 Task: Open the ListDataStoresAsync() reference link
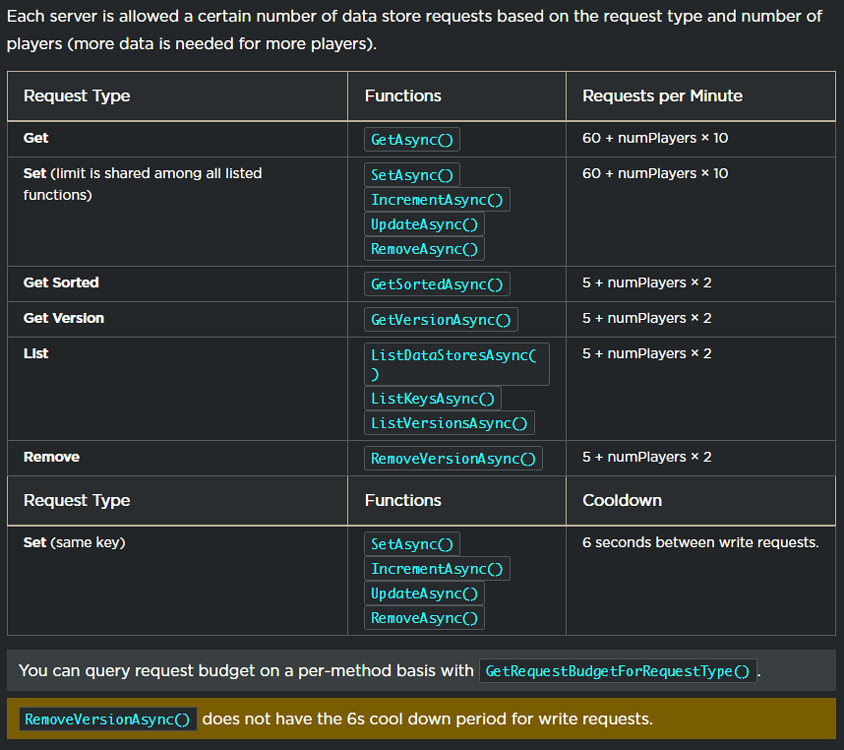click(456, 364)
